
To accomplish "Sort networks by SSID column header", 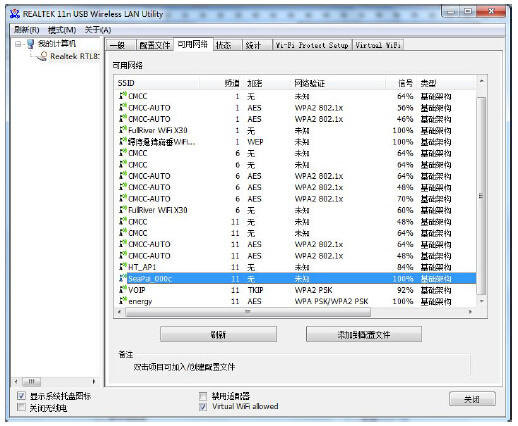I will [157, 83].
